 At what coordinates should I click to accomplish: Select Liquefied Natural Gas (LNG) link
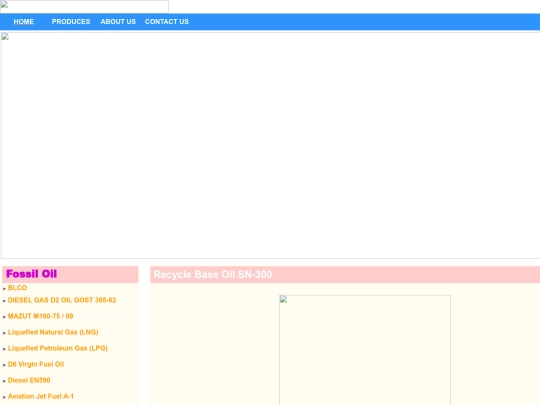point(53,332)
